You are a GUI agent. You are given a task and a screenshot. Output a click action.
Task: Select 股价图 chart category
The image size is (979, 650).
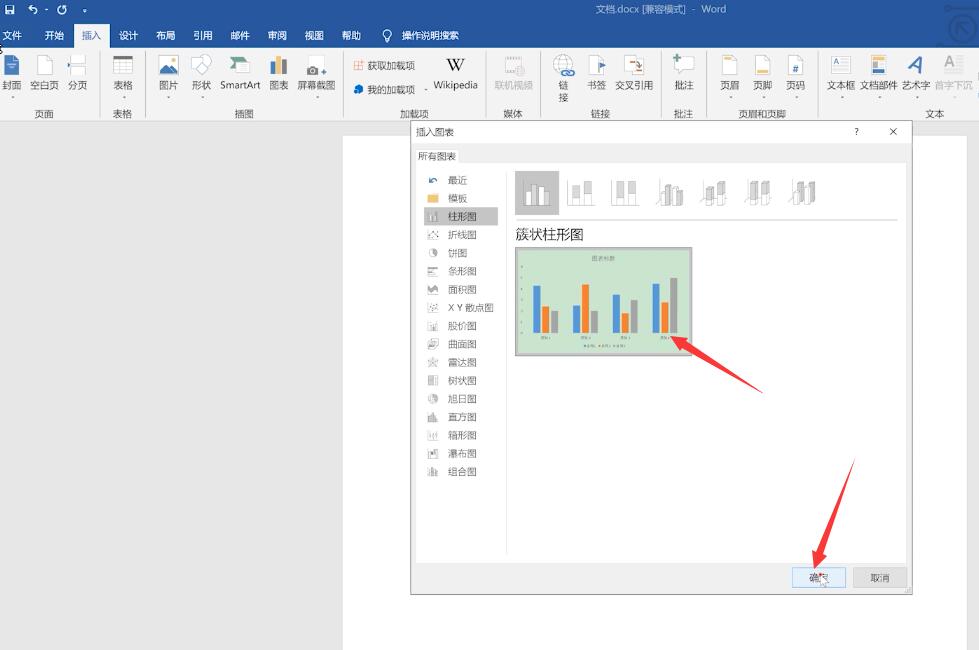pos(461,325)
